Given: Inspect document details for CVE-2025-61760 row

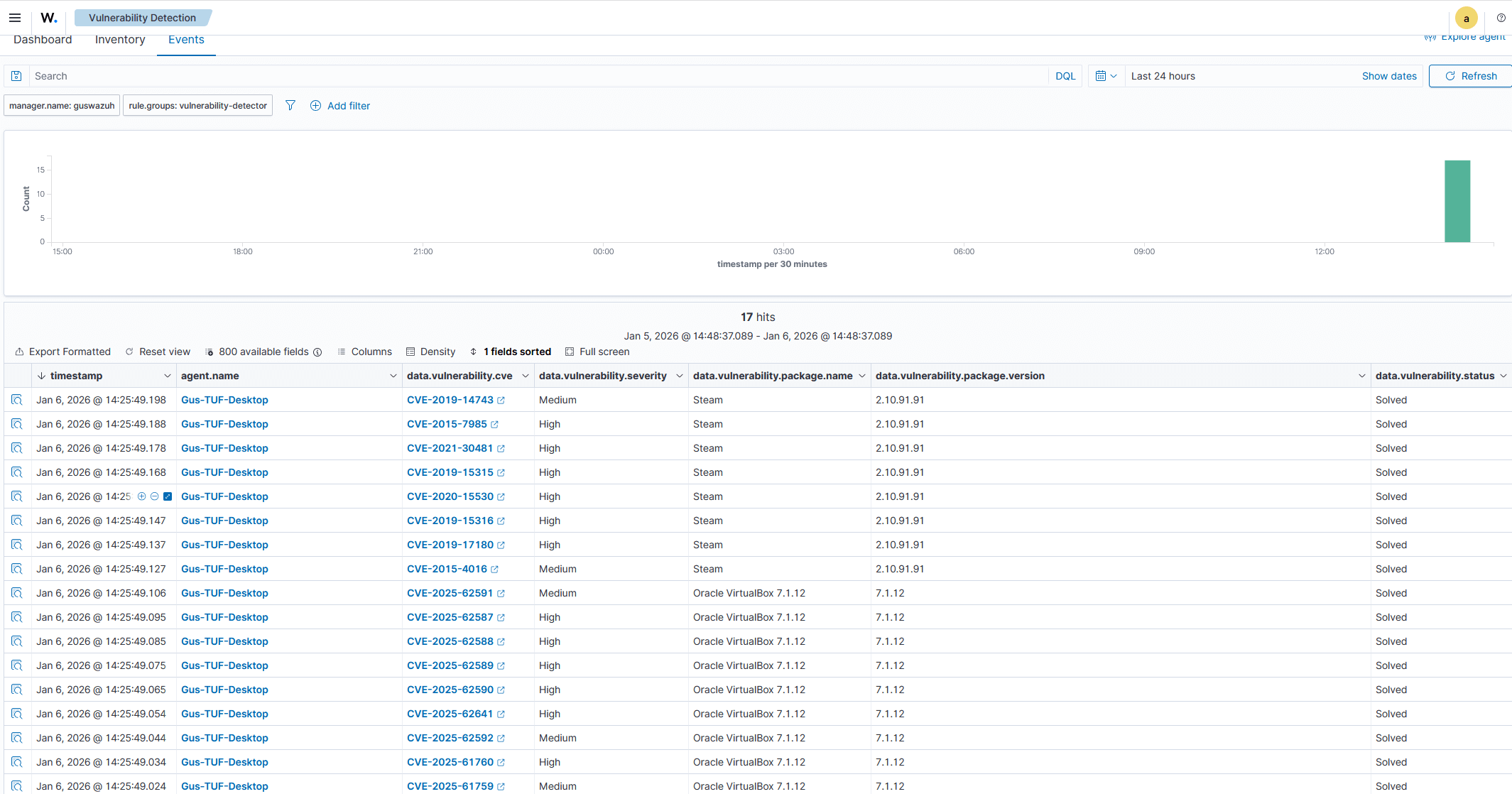Looking at the screenshot, I should [x=17, y=762].
